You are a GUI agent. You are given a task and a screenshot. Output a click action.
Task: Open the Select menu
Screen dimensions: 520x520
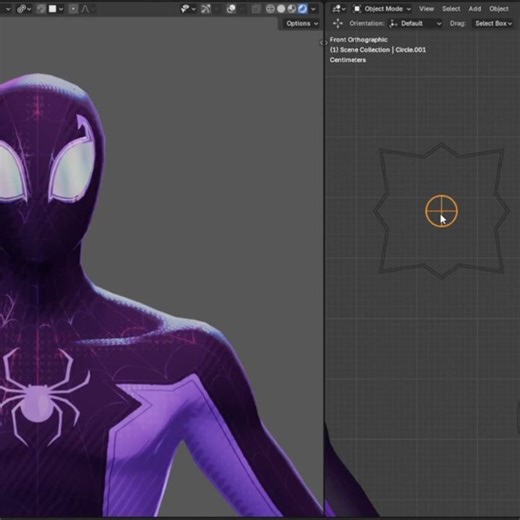pyautogui.click(x=451, y=9)
